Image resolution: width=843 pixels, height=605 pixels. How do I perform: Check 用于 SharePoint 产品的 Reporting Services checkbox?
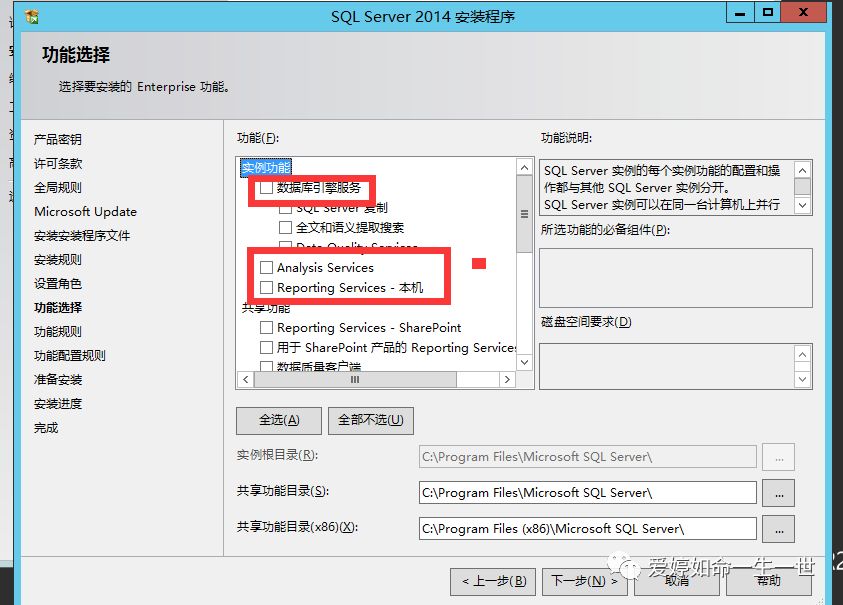tap(266, 347)
